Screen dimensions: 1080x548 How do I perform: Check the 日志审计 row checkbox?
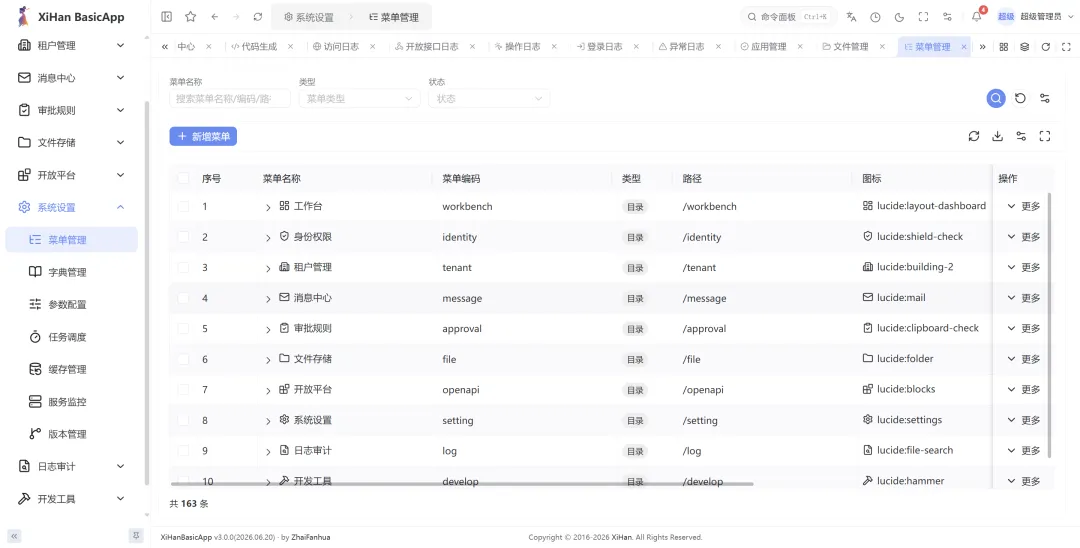[x=183, y=450]
